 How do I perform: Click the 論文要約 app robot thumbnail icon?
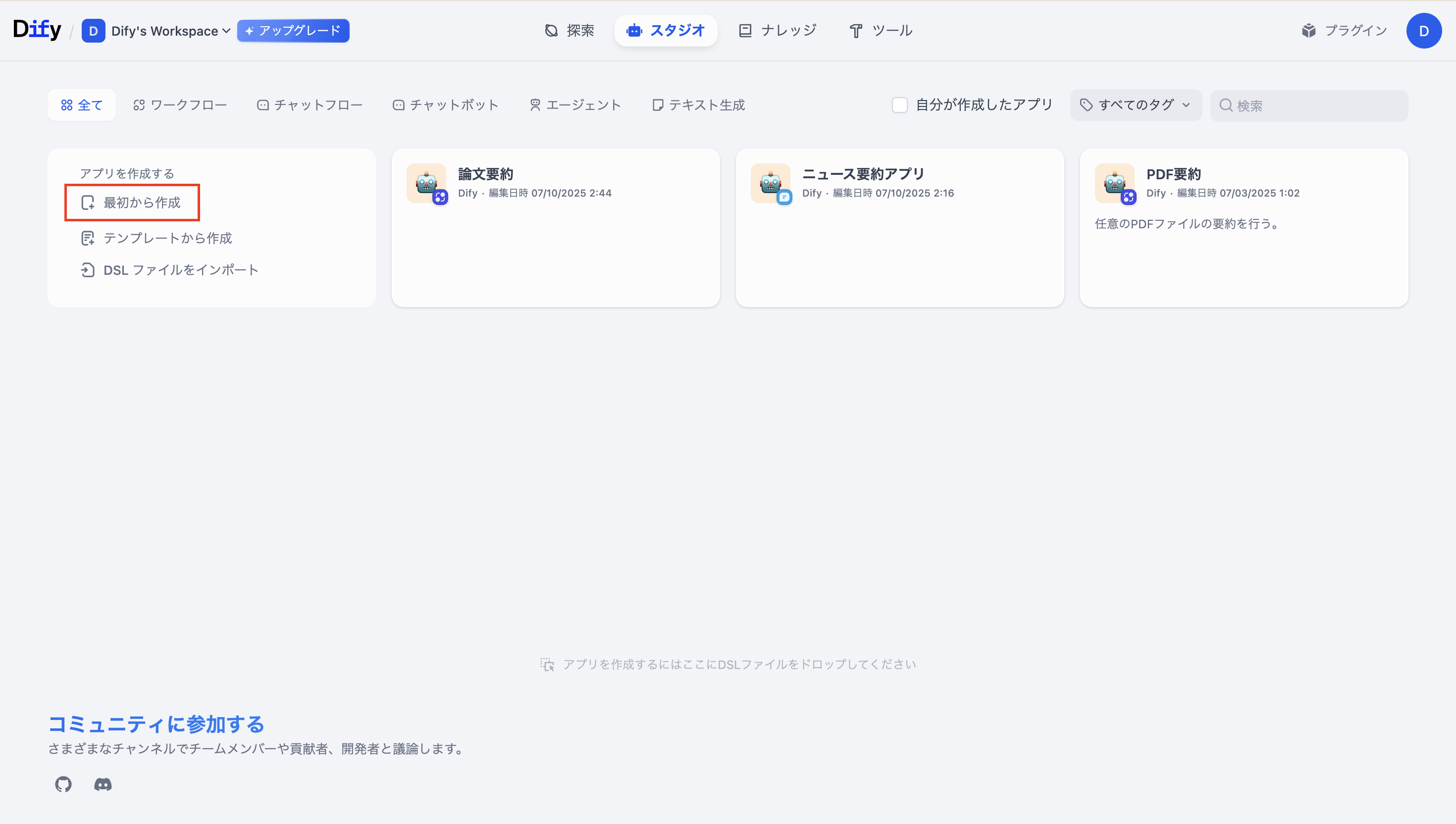[x=427, y=183]
